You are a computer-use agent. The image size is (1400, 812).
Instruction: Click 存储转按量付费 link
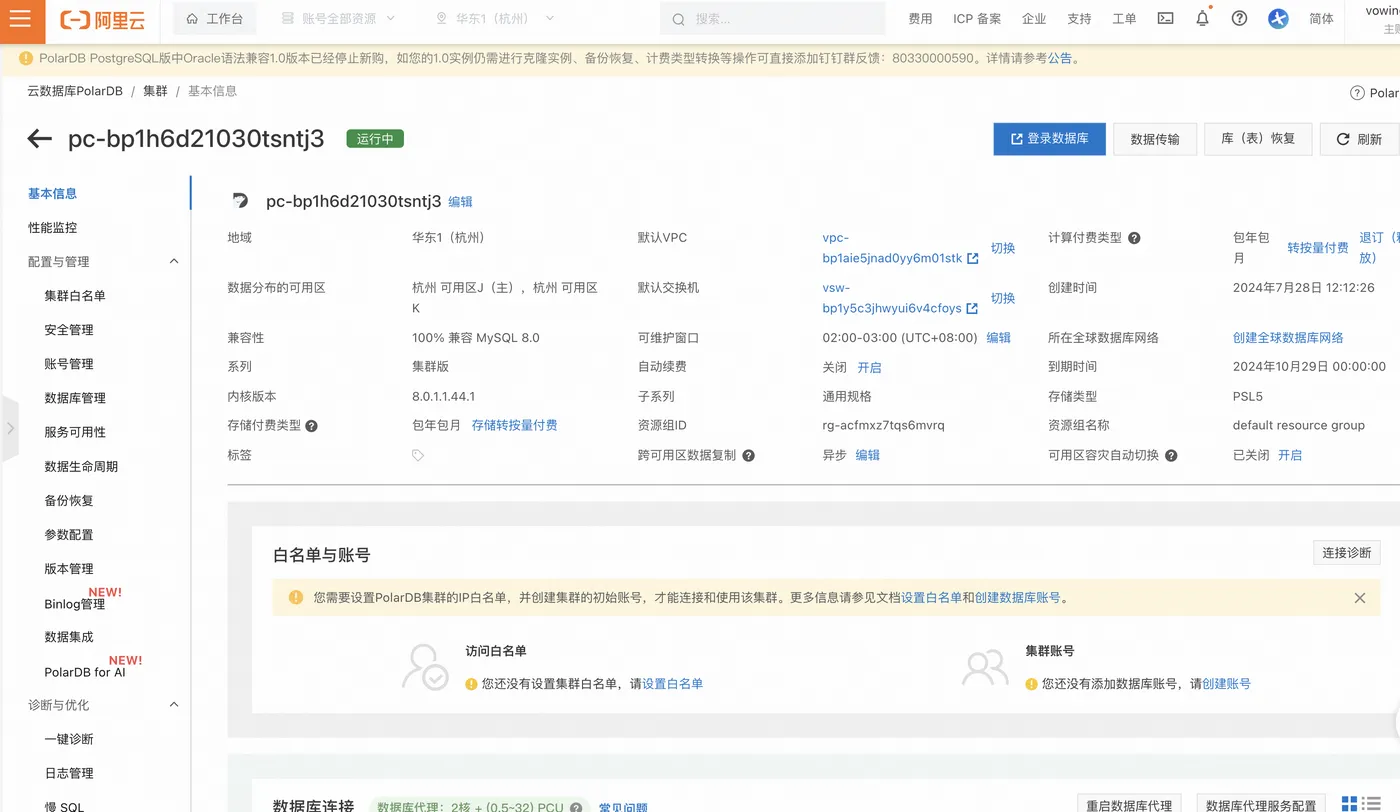(x=514, y=426)
